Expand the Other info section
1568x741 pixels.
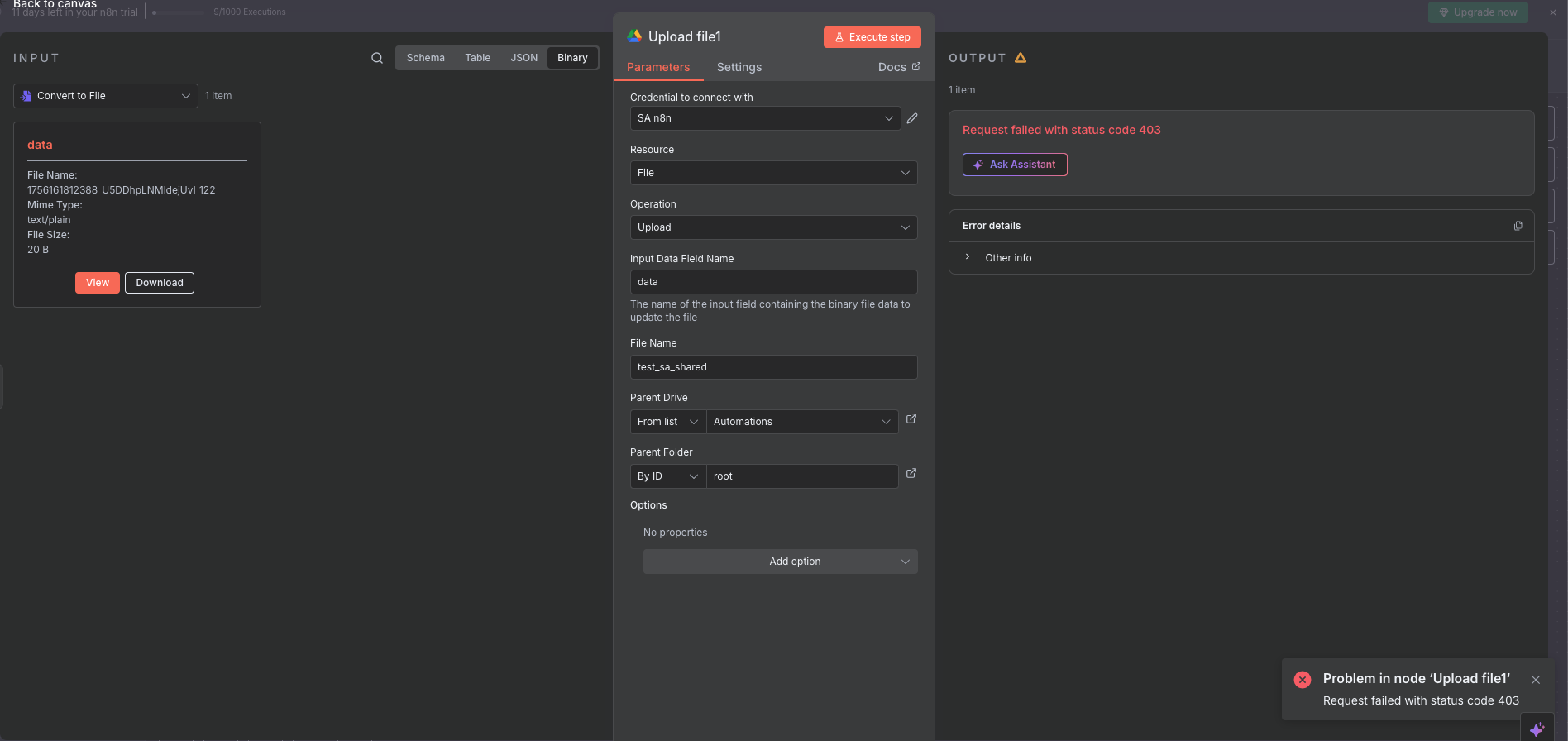tap(1007, 258)
